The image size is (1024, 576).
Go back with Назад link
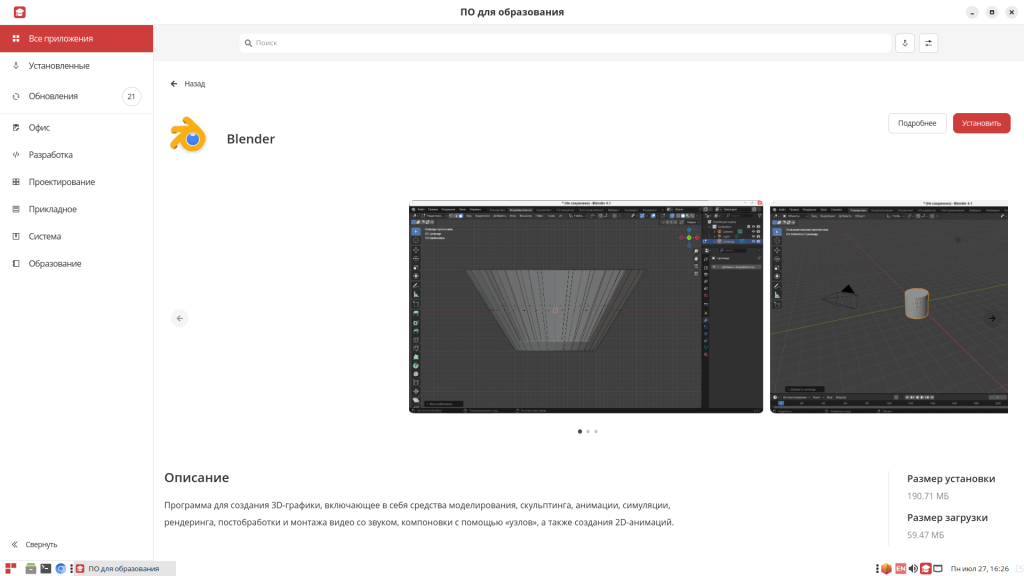click(188, 84)
